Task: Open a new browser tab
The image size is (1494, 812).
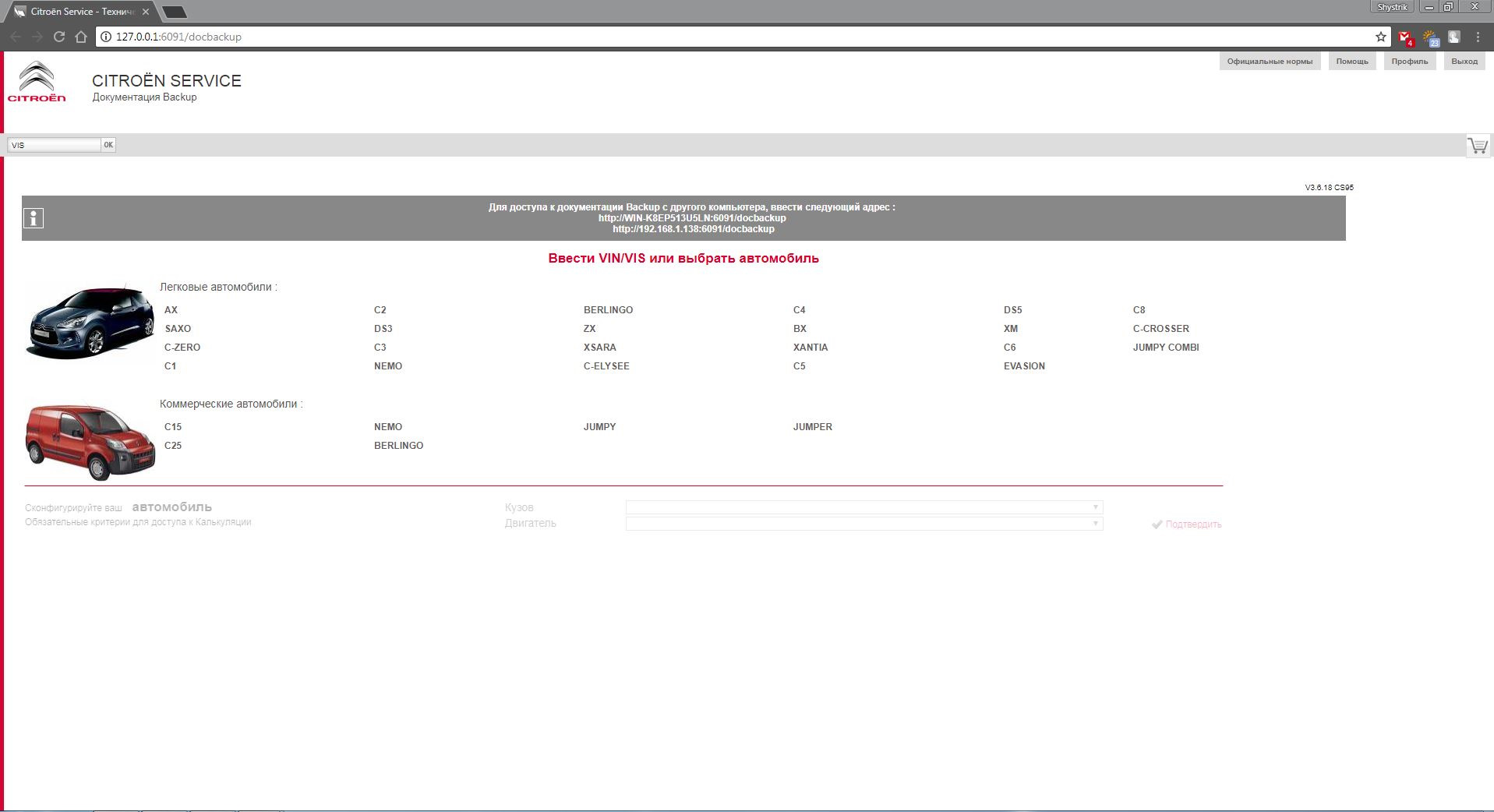Action: [175, 12]
